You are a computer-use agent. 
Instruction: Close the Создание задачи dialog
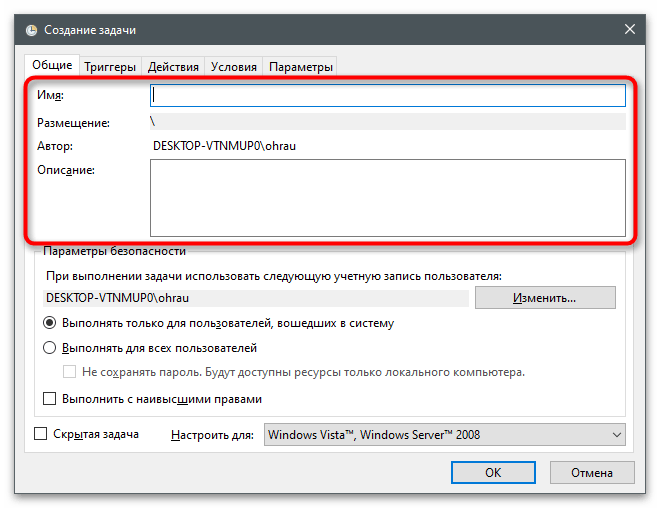click(x=629, y=29)
